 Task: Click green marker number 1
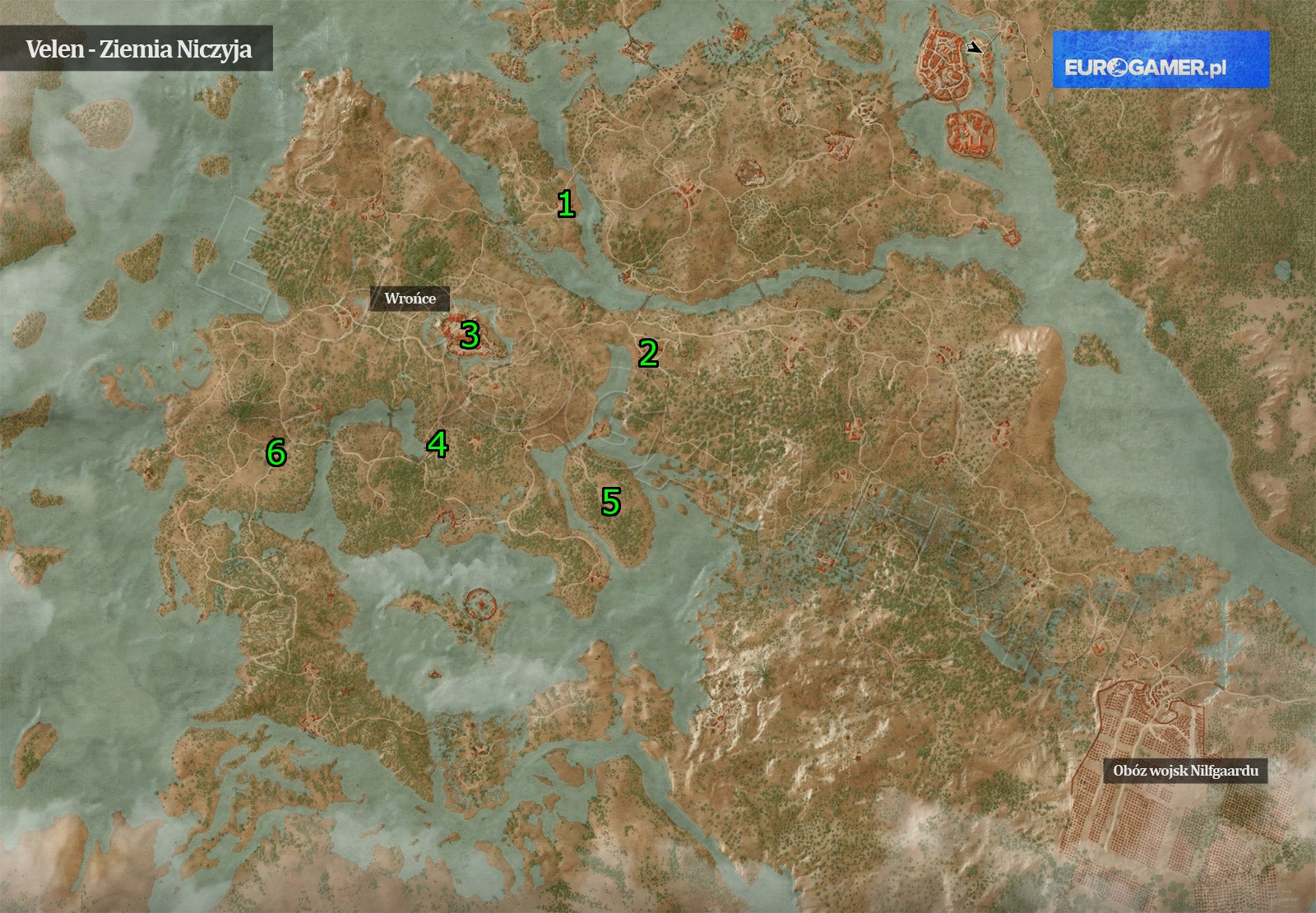click(x=565, y=204)
